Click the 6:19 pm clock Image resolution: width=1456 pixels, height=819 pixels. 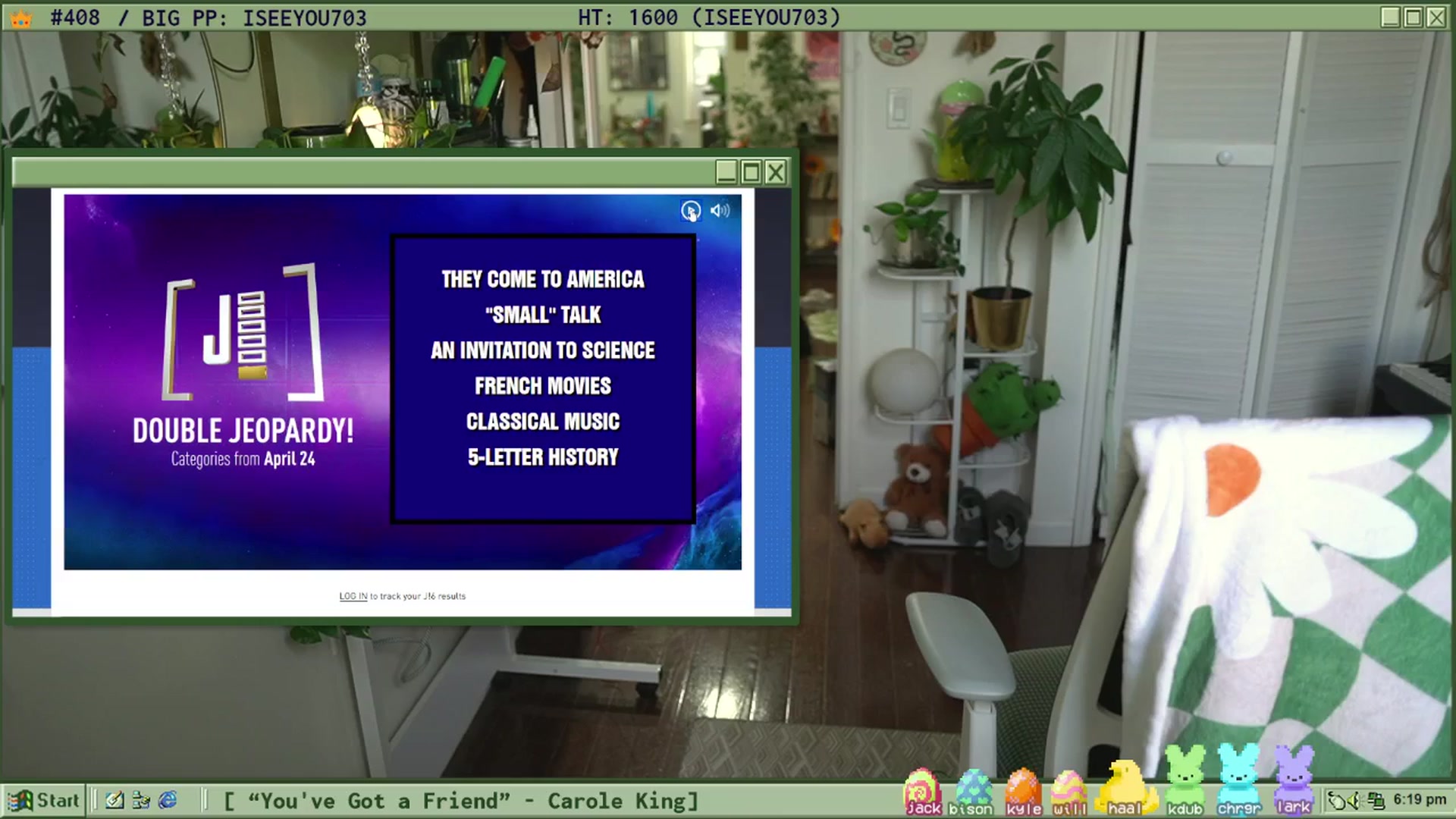point(1420,800)
